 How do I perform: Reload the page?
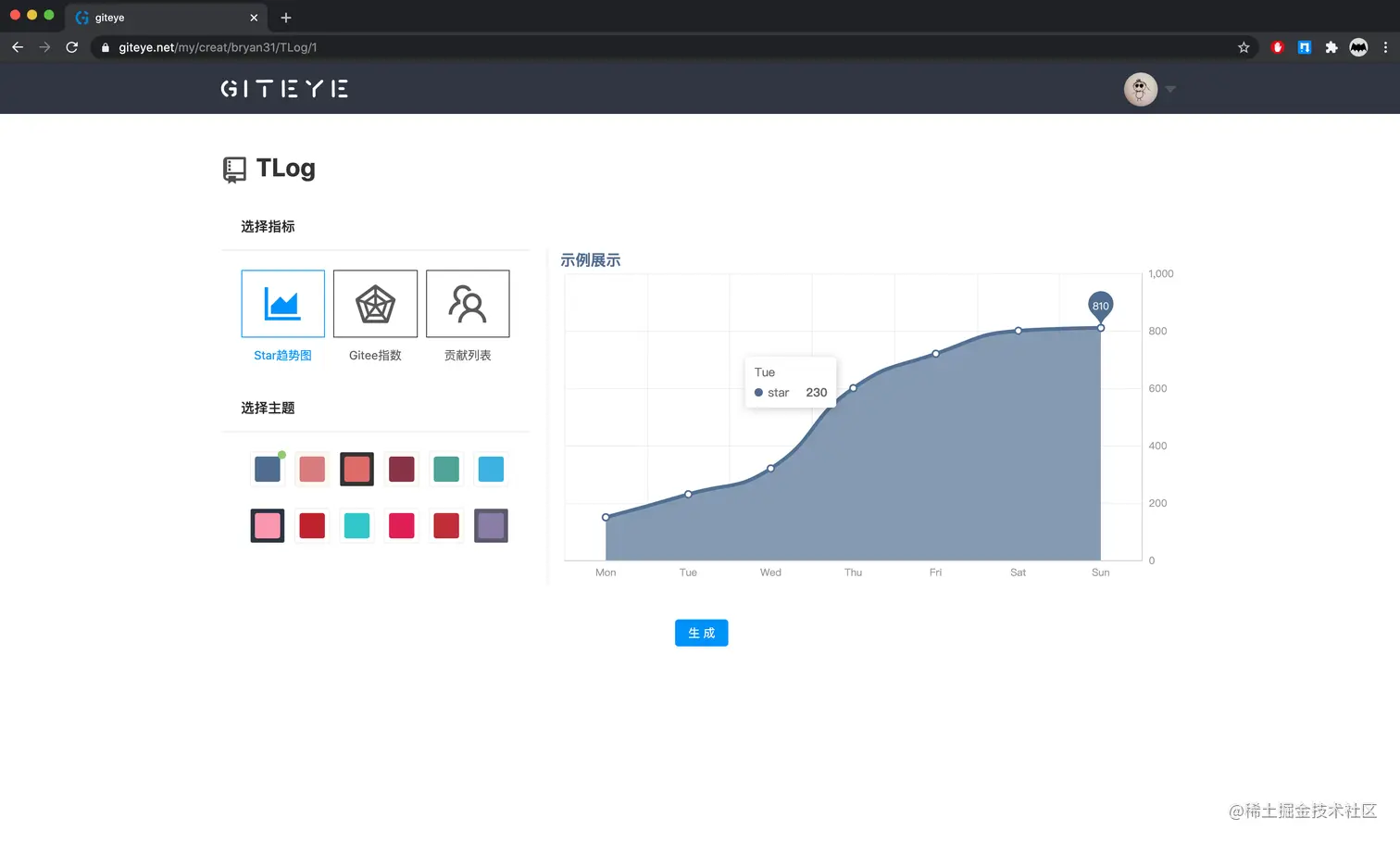(x=72, y=47)
